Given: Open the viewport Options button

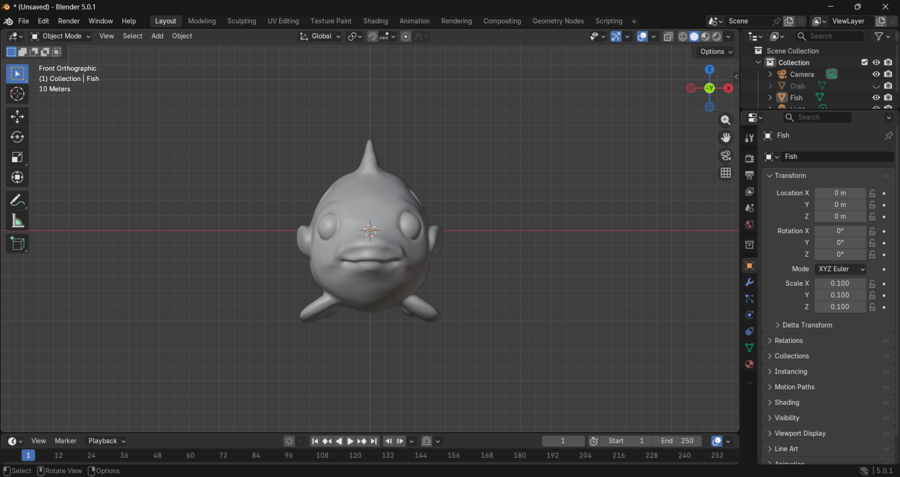Looking at the screenshot, I should click(x=716, y=52).
